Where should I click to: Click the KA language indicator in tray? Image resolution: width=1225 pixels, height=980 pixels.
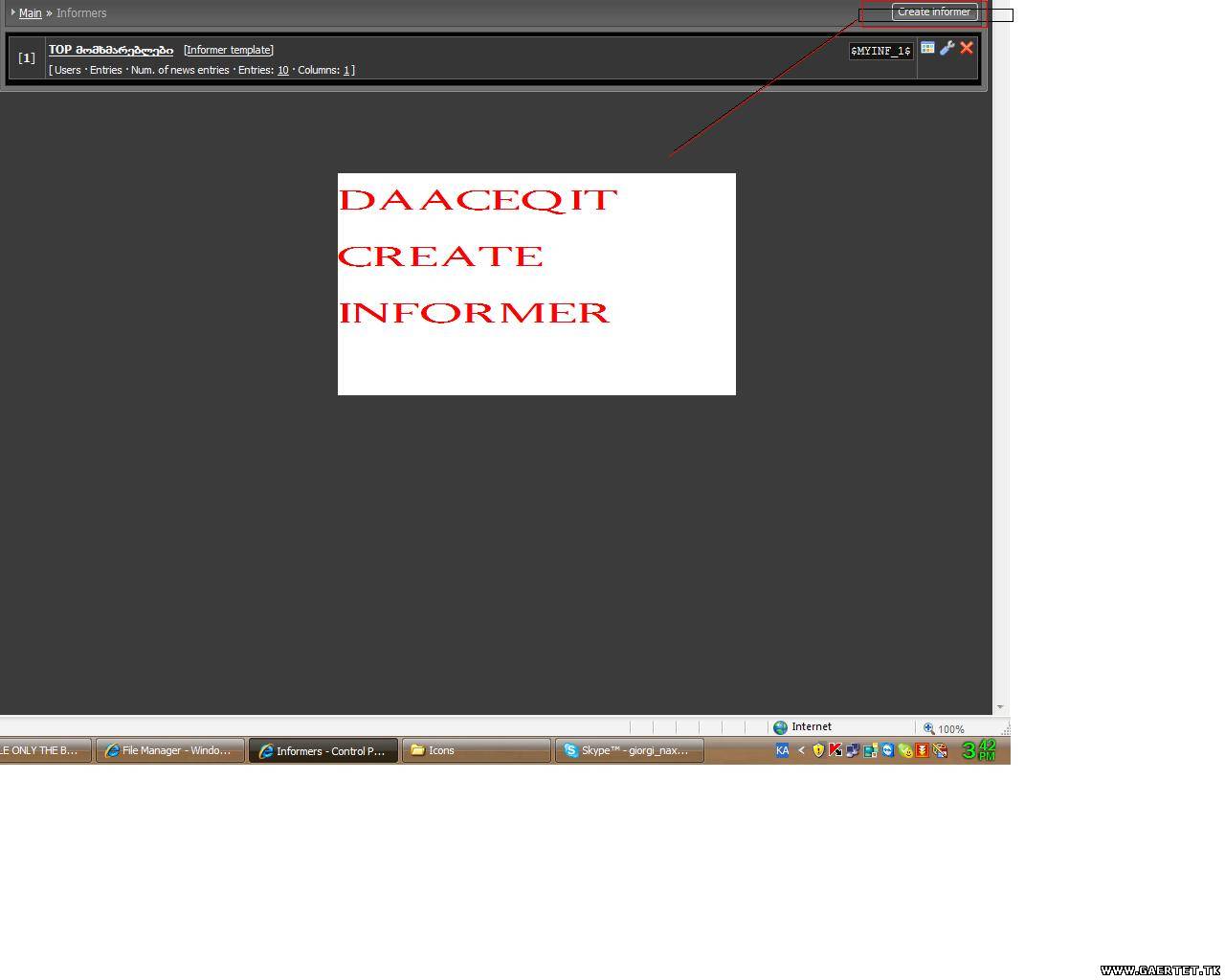click(x=782, y=750)
